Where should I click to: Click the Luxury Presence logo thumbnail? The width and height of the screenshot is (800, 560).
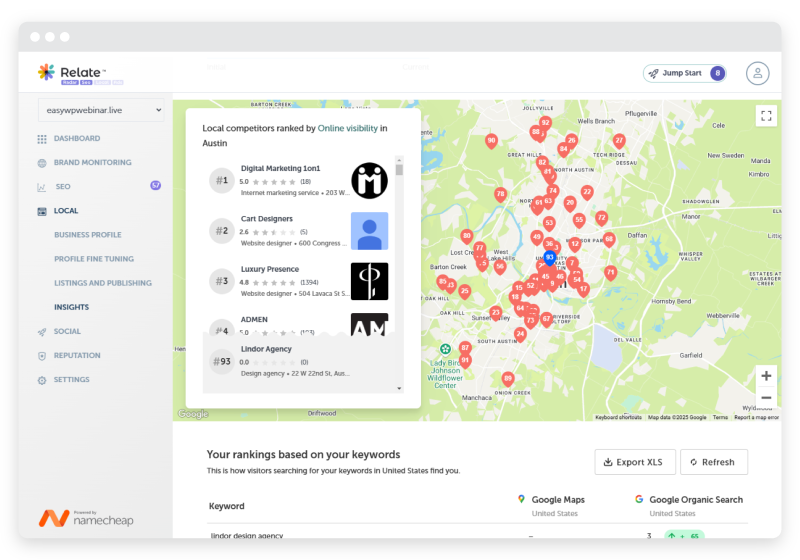[x=369, y=282]
